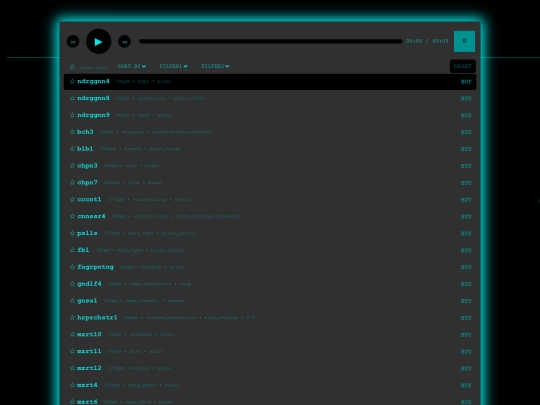This screenshot has width=540, height=405.
Task: Toggle favorite star for hrprchstrl
Action: click(72, 318)
